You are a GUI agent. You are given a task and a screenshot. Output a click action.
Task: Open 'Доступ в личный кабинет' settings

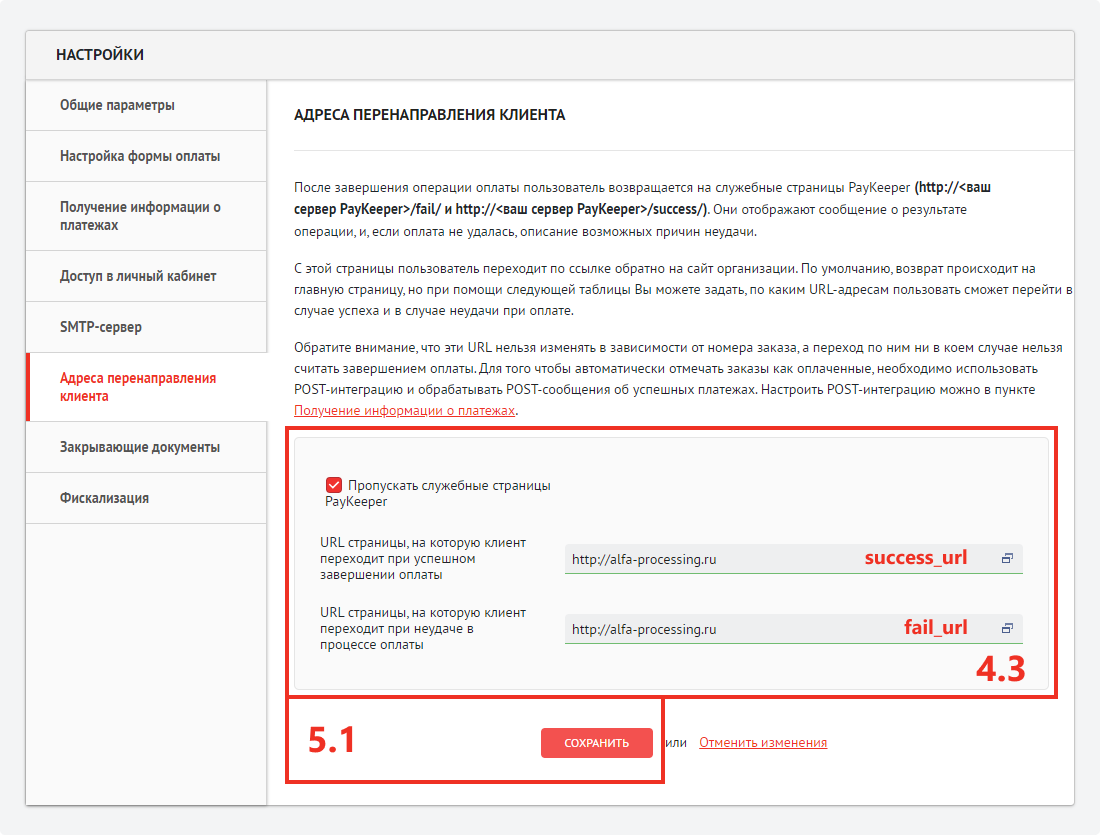pyautogui.click(x=138, y=276)
